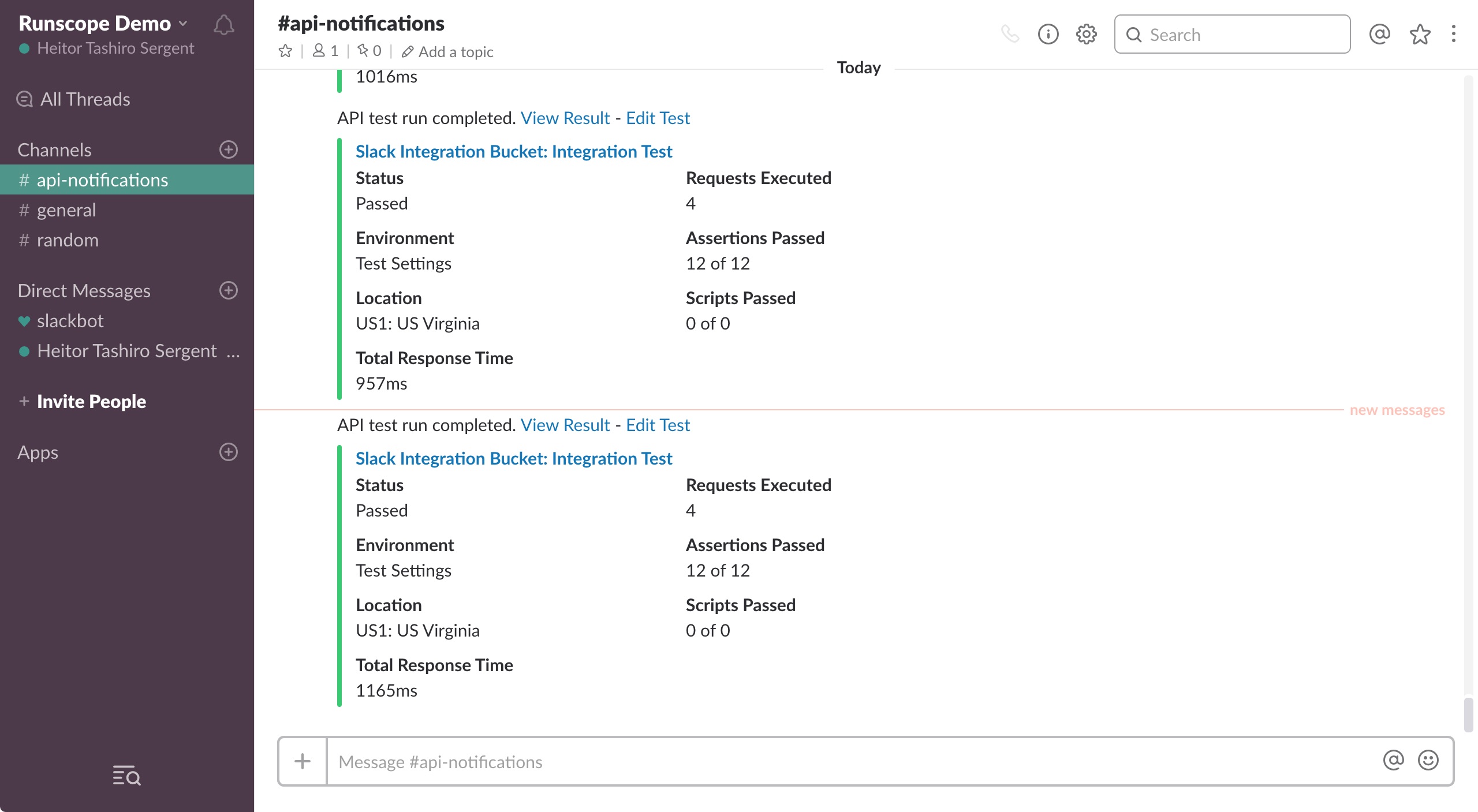Show channel details info icon
The height and width of the screenshot is (812, 1478).
[1048, 34]
